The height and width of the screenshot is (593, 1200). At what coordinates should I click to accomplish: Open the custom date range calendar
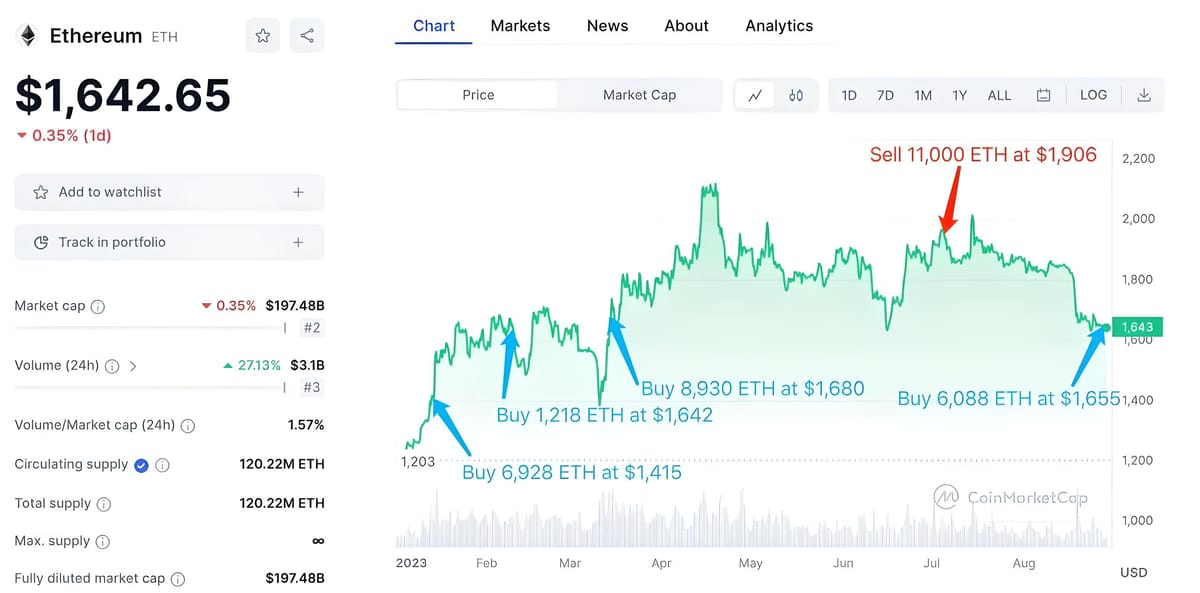pos(1043,93)
